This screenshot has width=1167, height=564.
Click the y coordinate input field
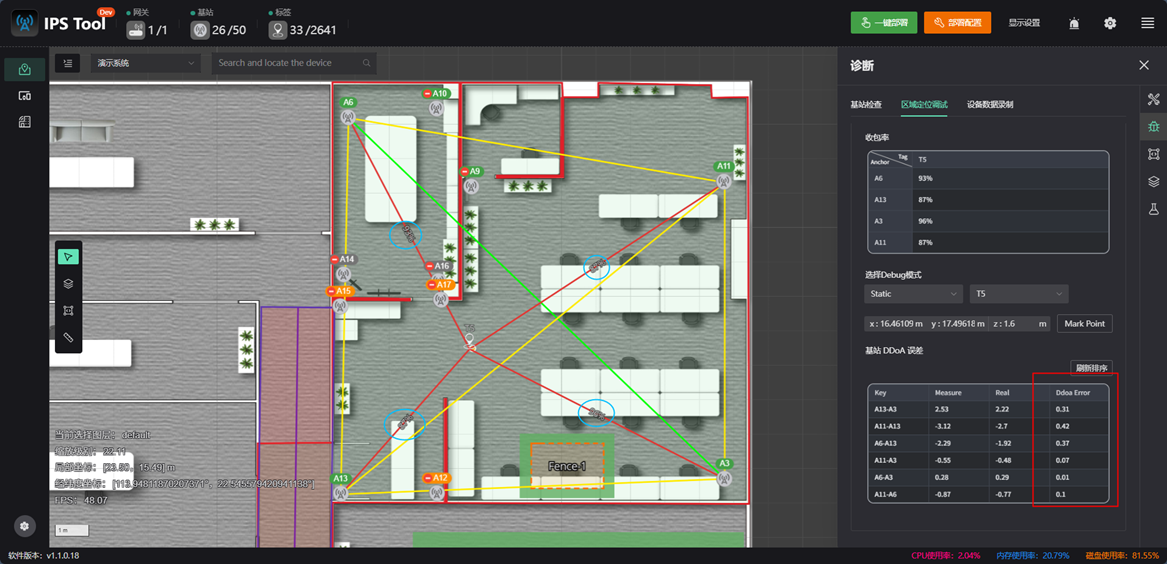pos(958,324)
